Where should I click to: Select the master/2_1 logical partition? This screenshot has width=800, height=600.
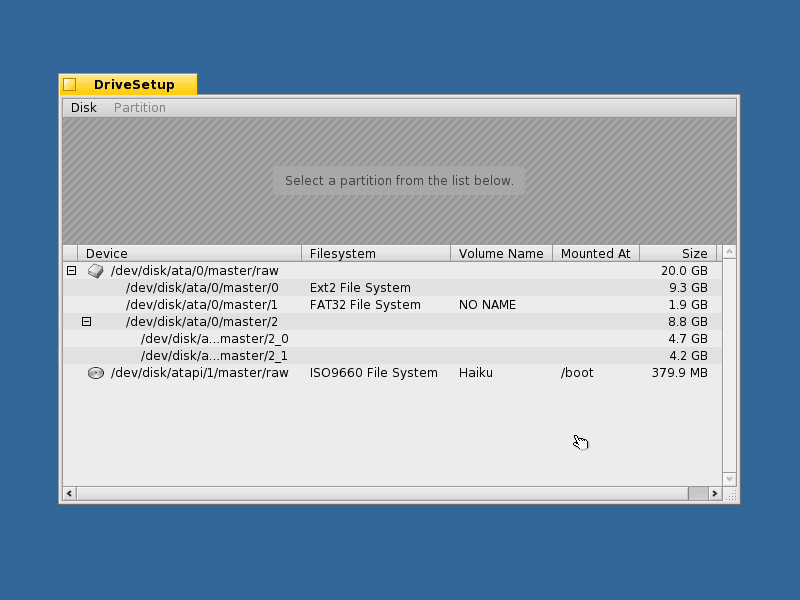pos(392,356)
